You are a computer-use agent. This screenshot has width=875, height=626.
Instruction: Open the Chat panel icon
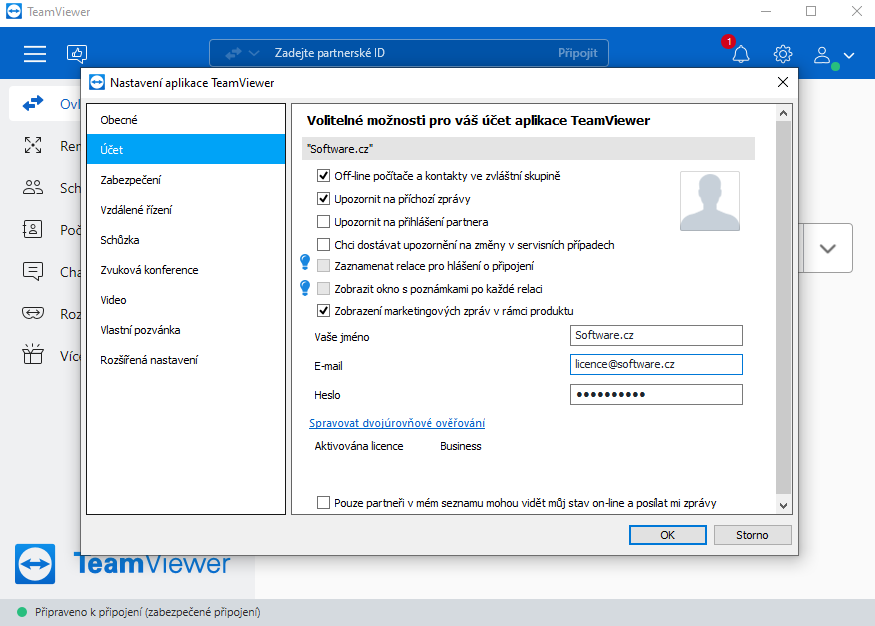pos(33,271)
